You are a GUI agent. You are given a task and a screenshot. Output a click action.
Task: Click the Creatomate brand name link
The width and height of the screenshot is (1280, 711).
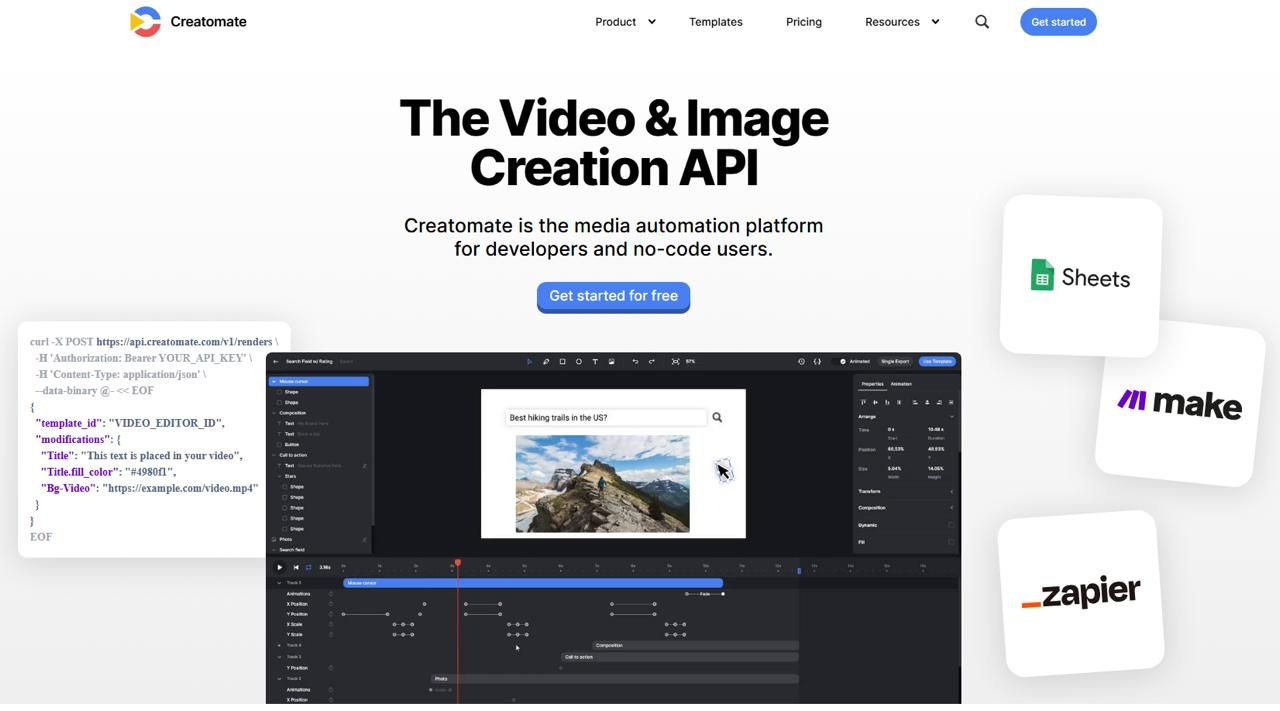[208, 21]
